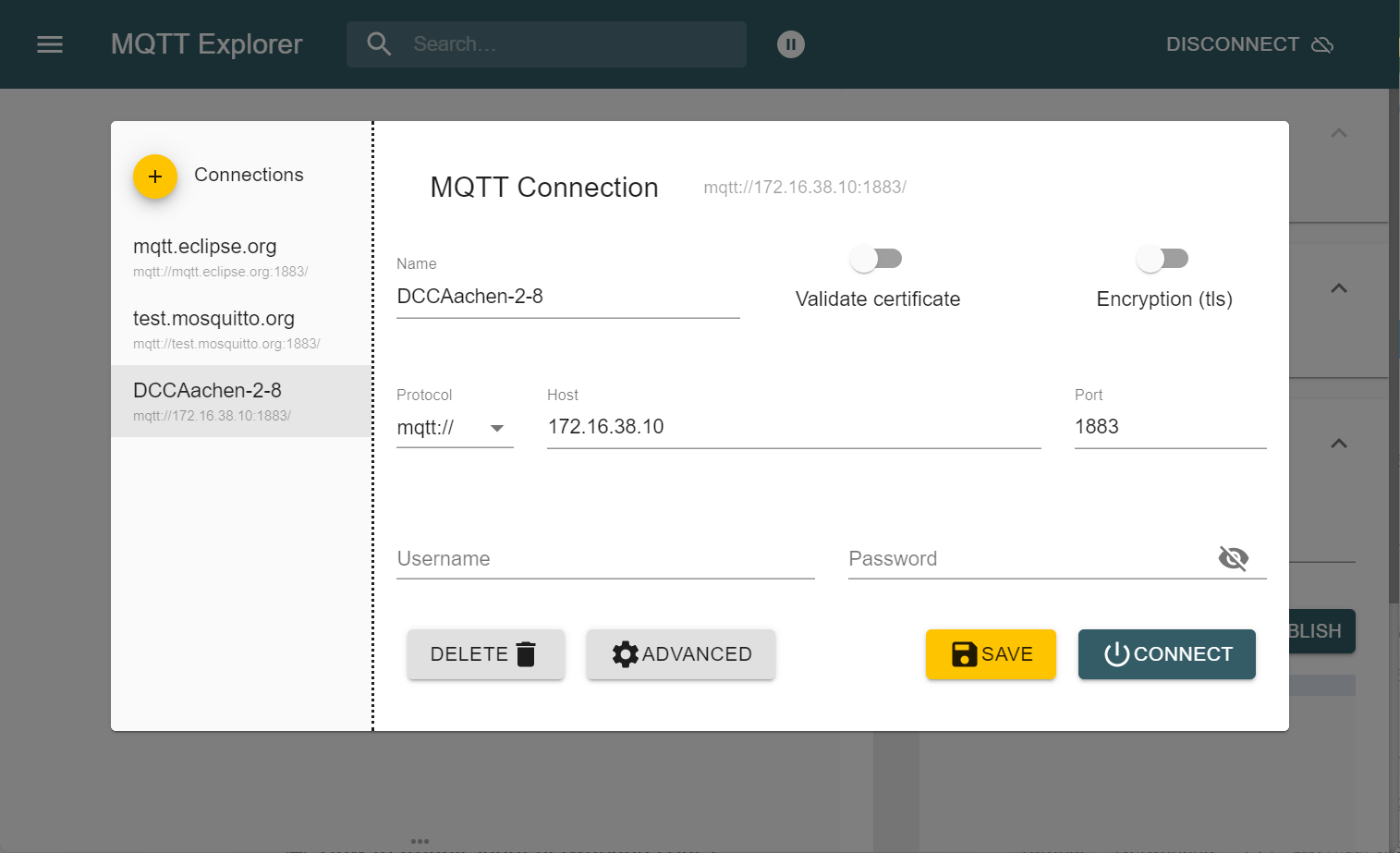Save the connection settings
Screen dimensions: 1400x853
[991, 654]
